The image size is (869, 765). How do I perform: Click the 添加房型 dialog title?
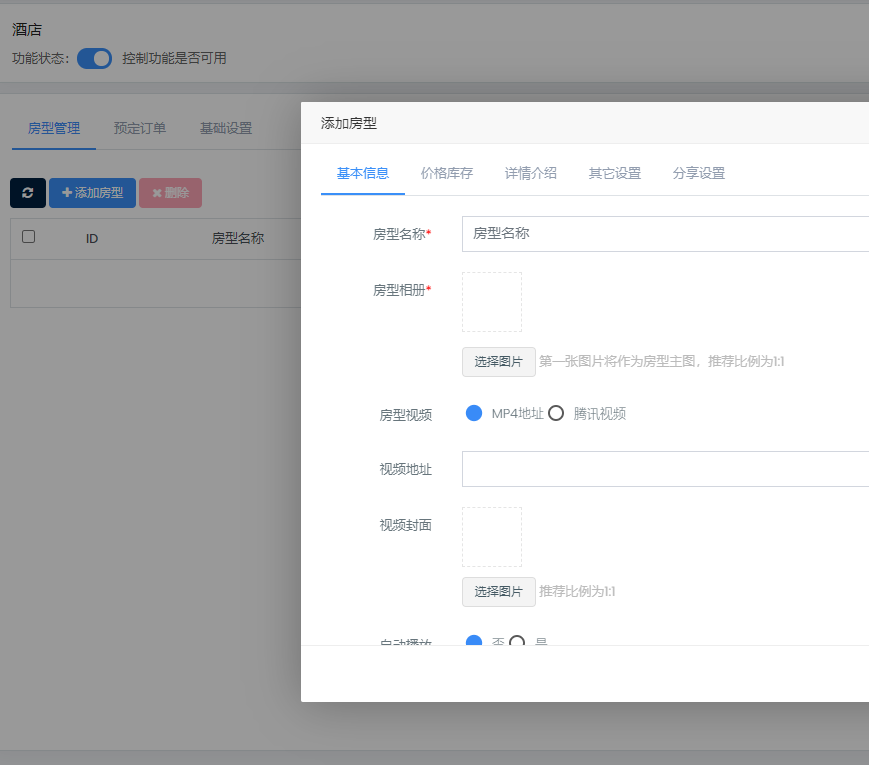(349, 124)
